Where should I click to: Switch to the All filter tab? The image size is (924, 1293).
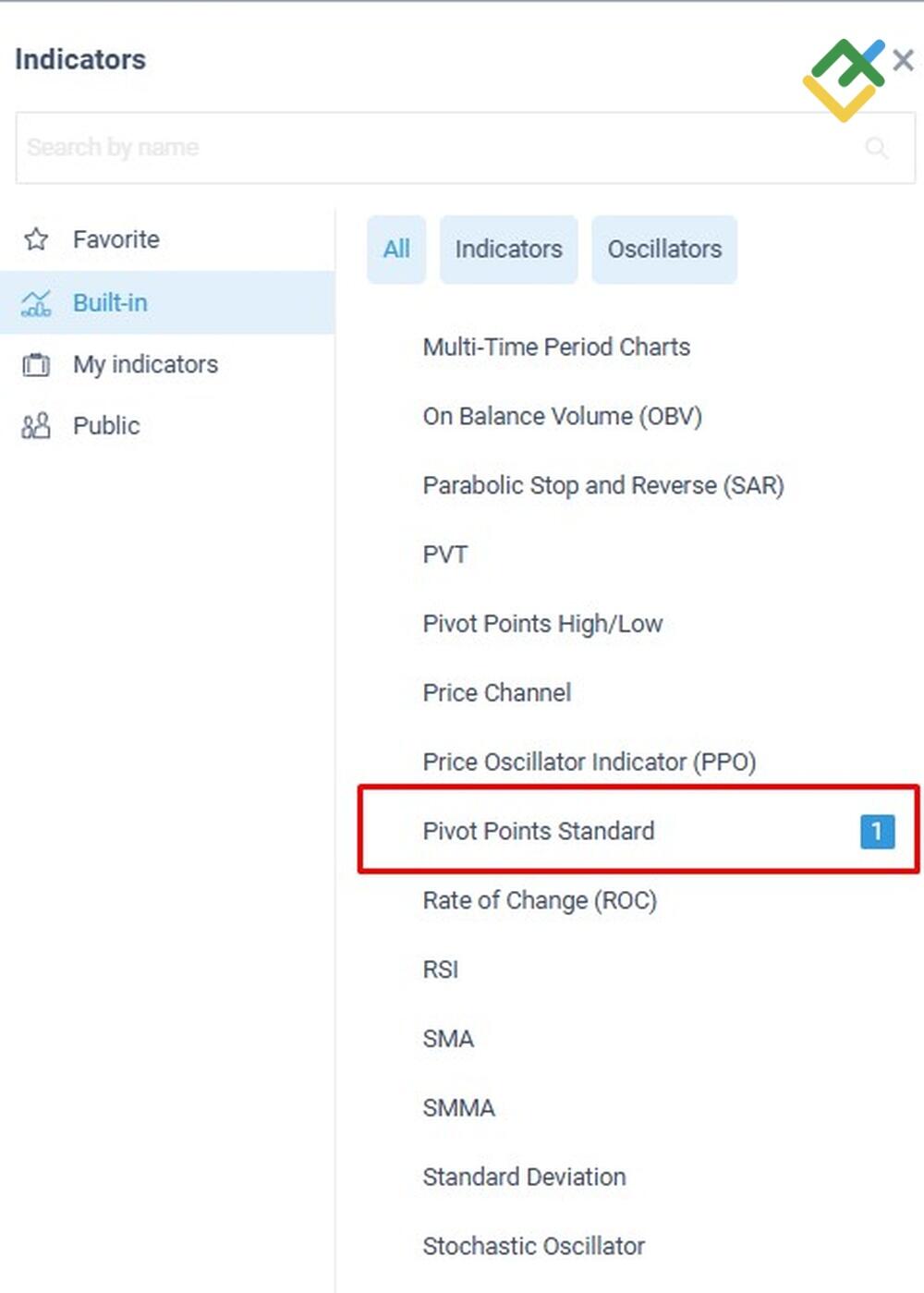click(396, 250)
